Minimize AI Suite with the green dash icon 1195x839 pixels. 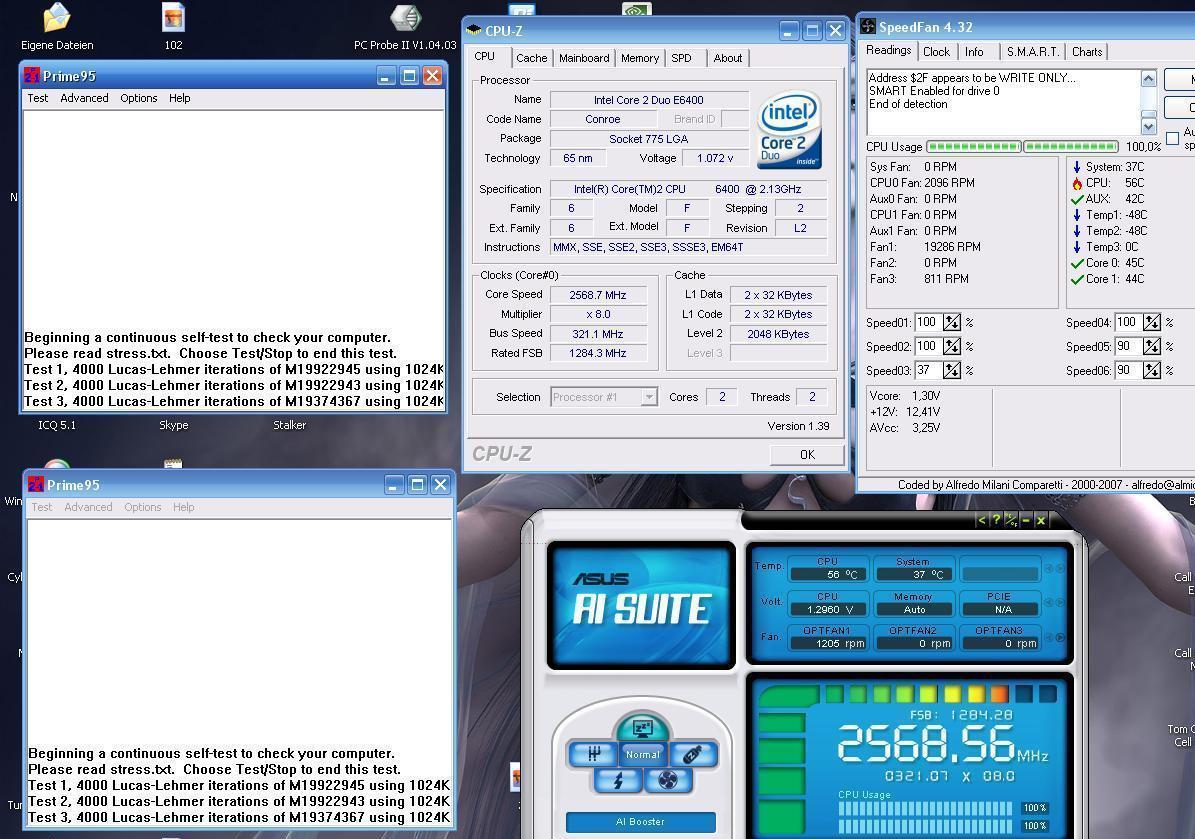tap(1026, 520)
